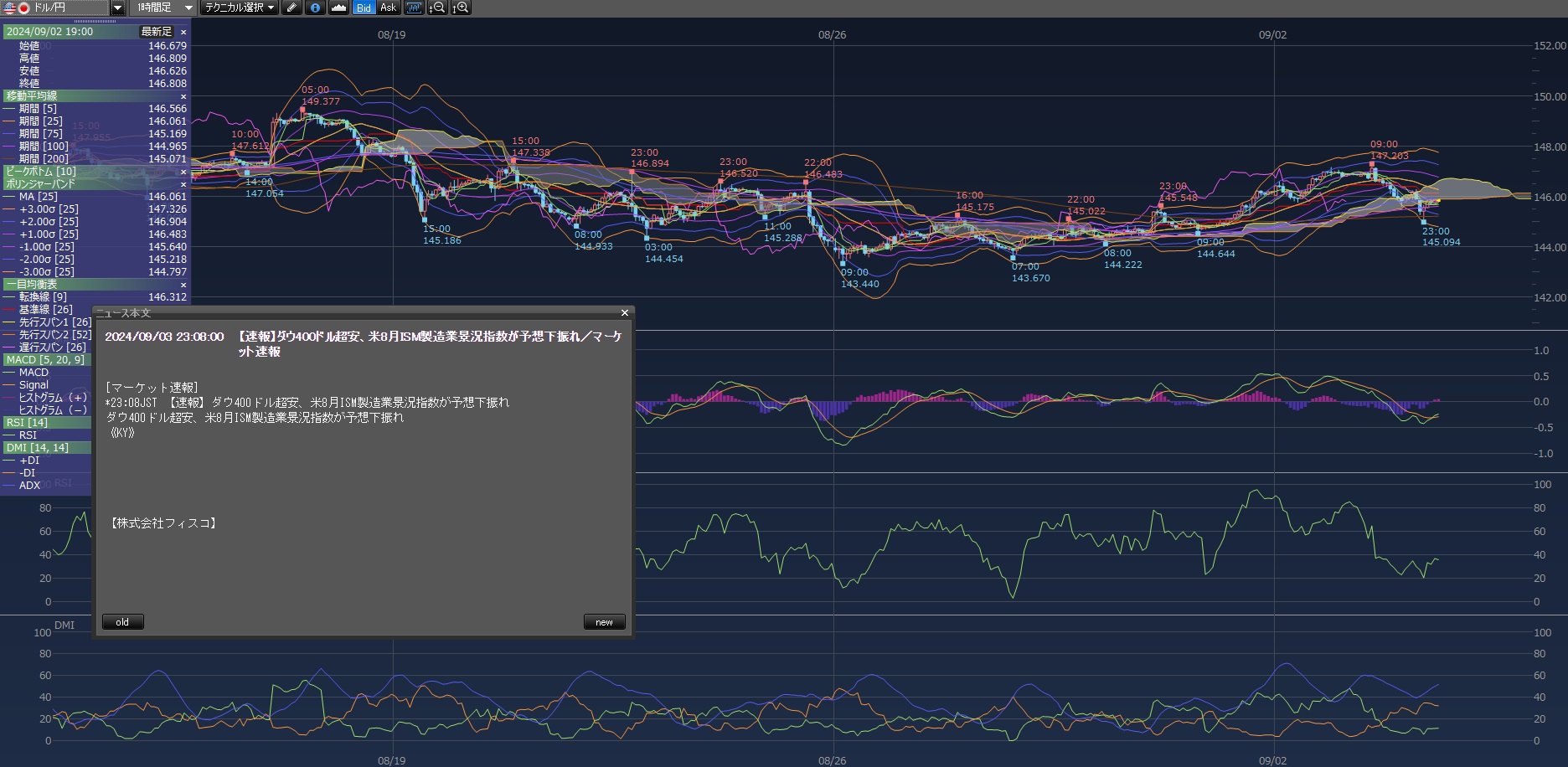
Task: Click the blue information icon
Action: point(315,8)
